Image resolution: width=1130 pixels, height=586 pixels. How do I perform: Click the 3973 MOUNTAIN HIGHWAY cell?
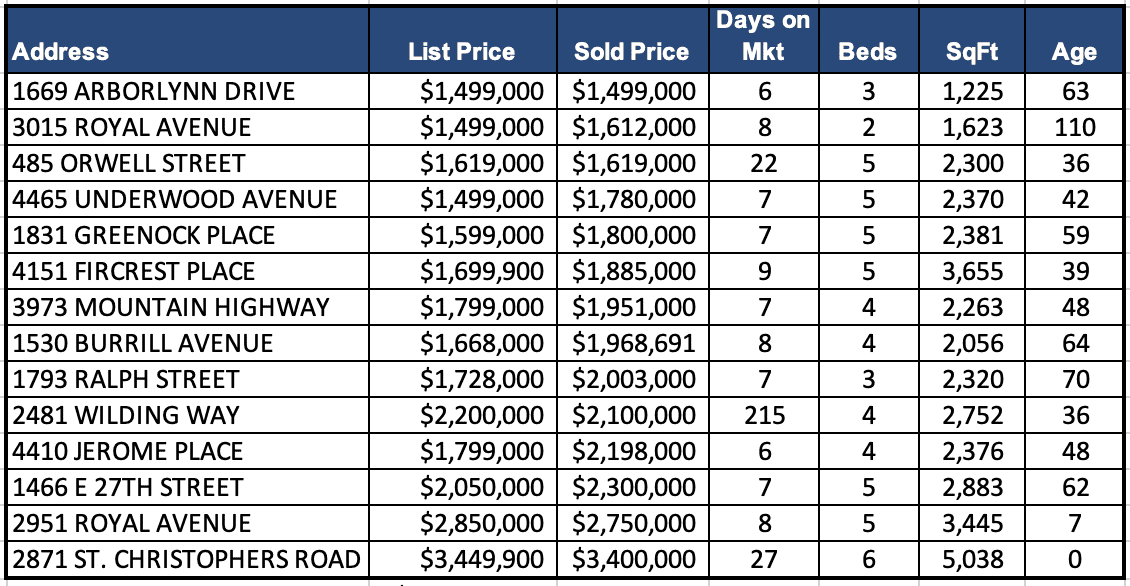coord(171,308)
